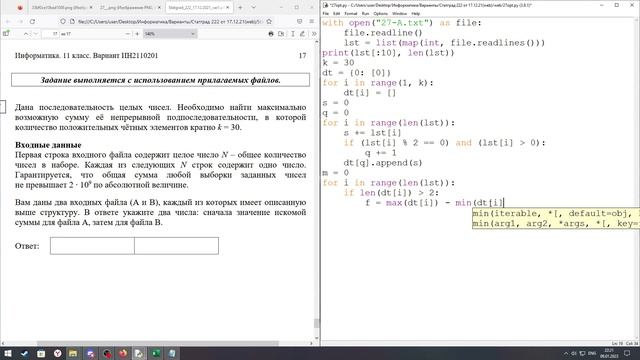Image resolution: width=640 pixels, height=360 pixels.
Task: Select the PDF text annotation tool
Action: tap(293, 34)
